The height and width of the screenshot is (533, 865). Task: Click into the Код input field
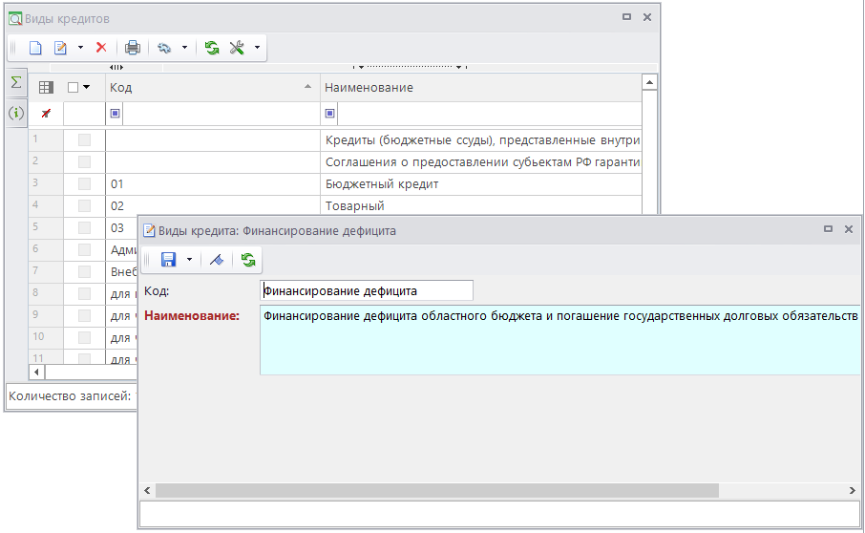pyautogui.click(x=365, y=291)
